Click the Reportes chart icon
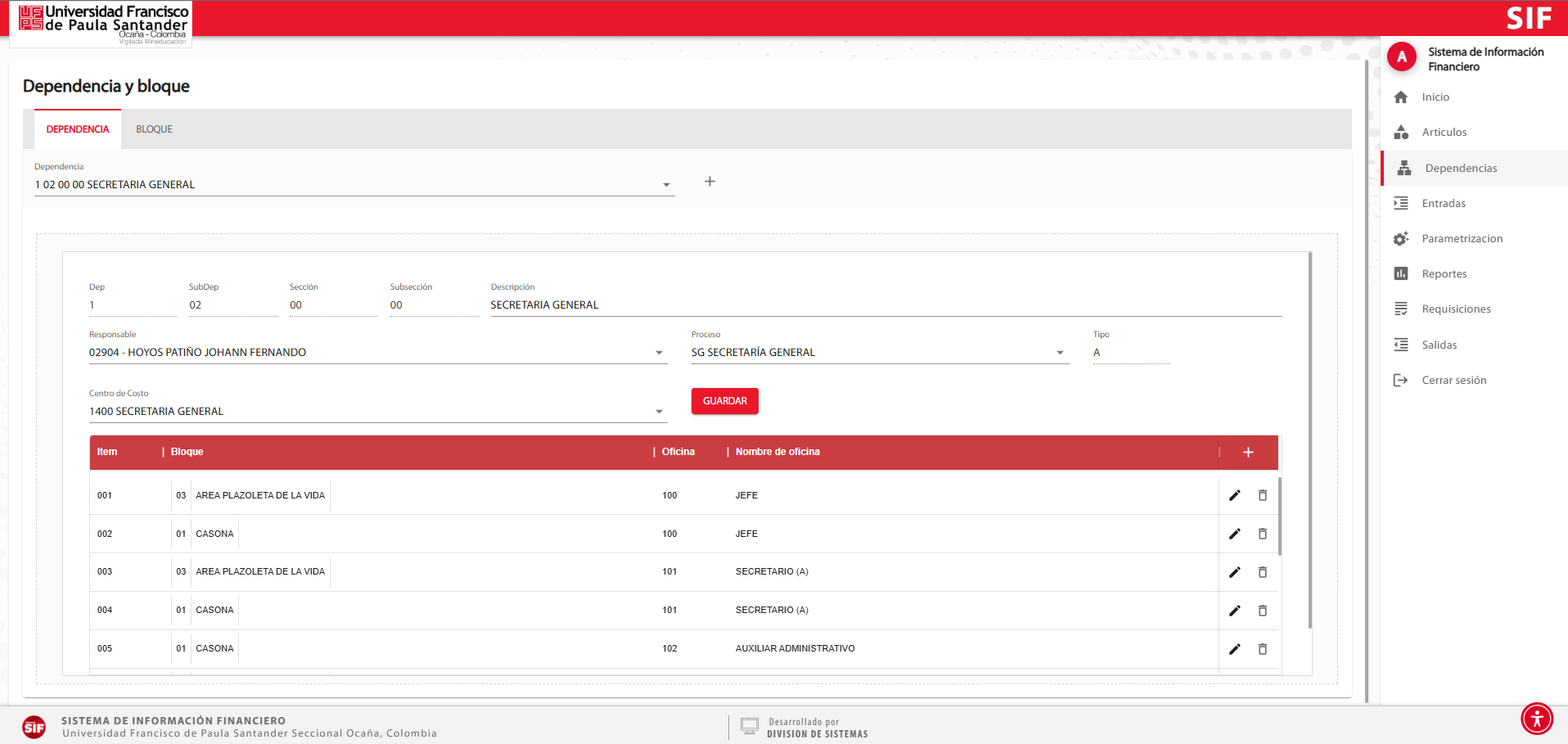 (x=1401, y=273)
